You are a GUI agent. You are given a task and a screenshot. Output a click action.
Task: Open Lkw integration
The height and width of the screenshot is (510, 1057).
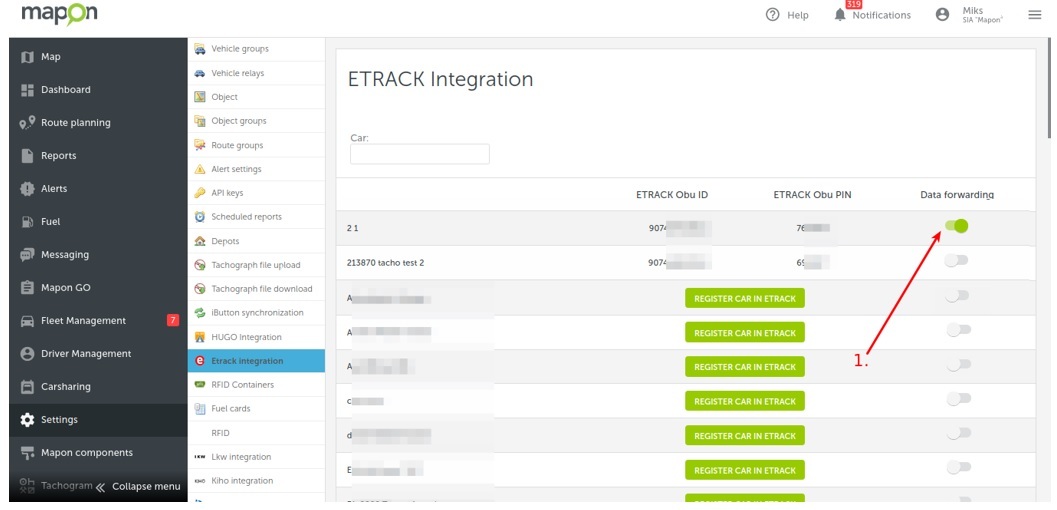(256, 457)
